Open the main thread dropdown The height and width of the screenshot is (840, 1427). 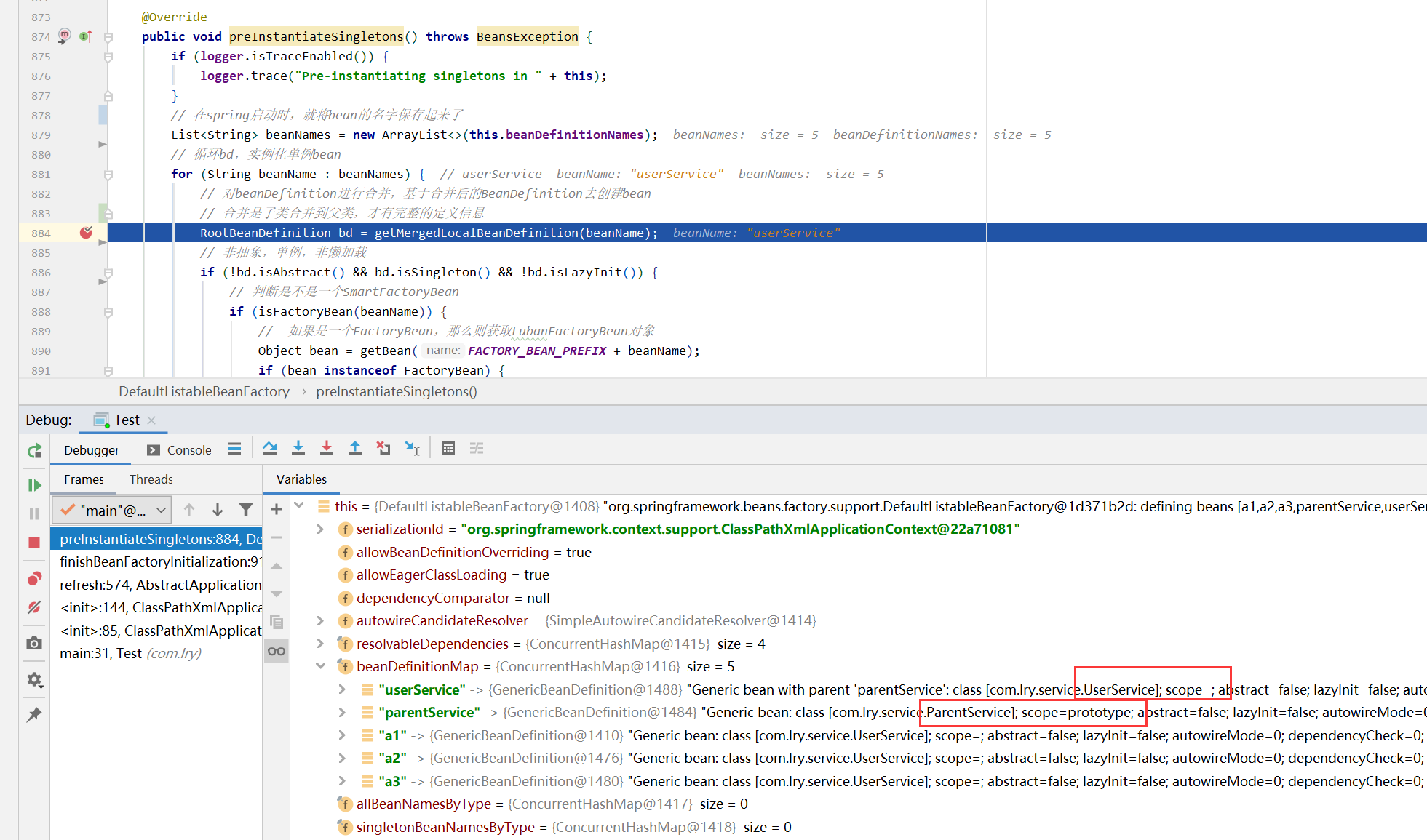[112, 510]
